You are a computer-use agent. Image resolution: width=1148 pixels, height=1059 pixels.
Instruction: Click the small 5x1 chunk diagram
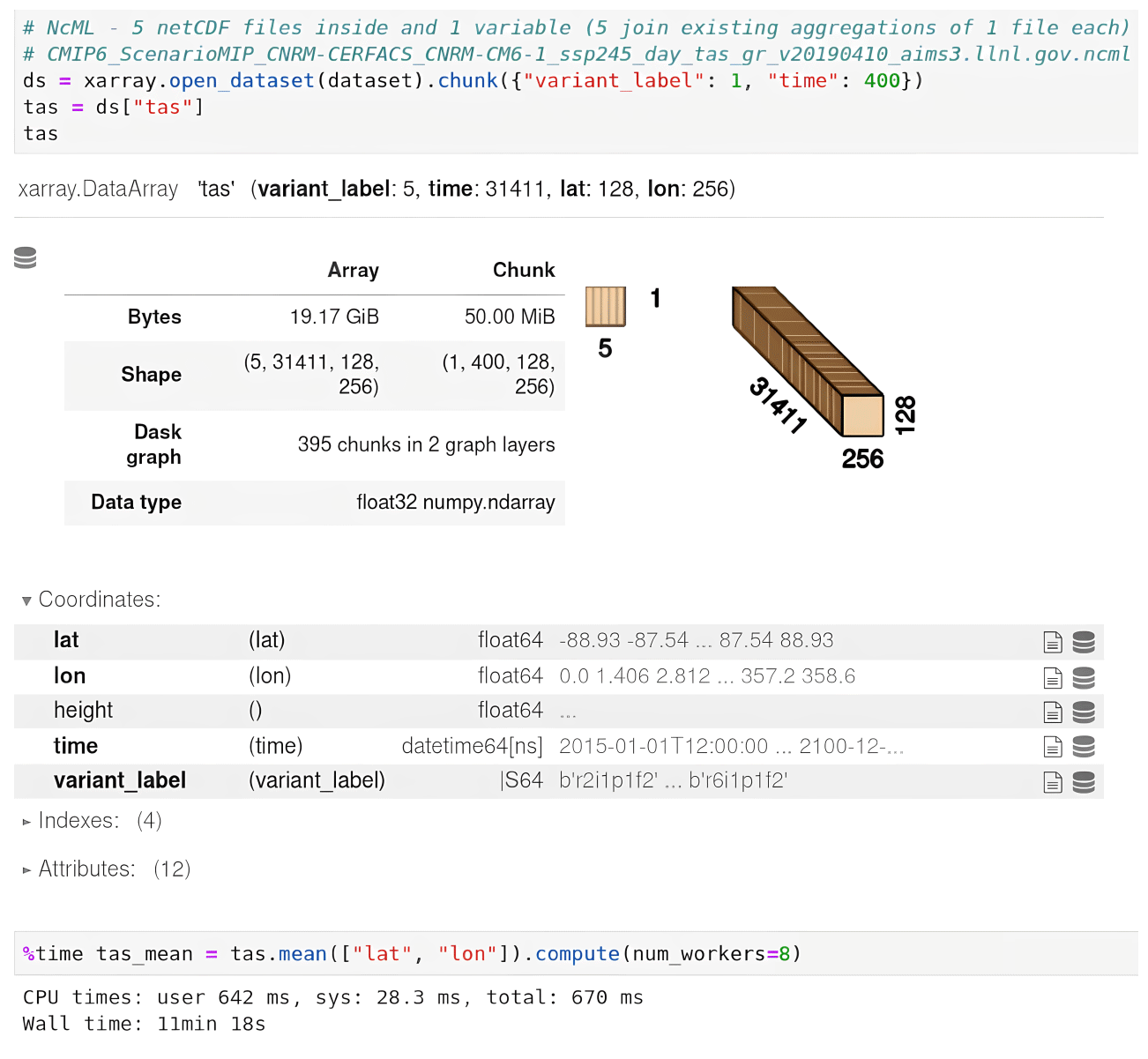pyautogui.click(x=606, y=307)
